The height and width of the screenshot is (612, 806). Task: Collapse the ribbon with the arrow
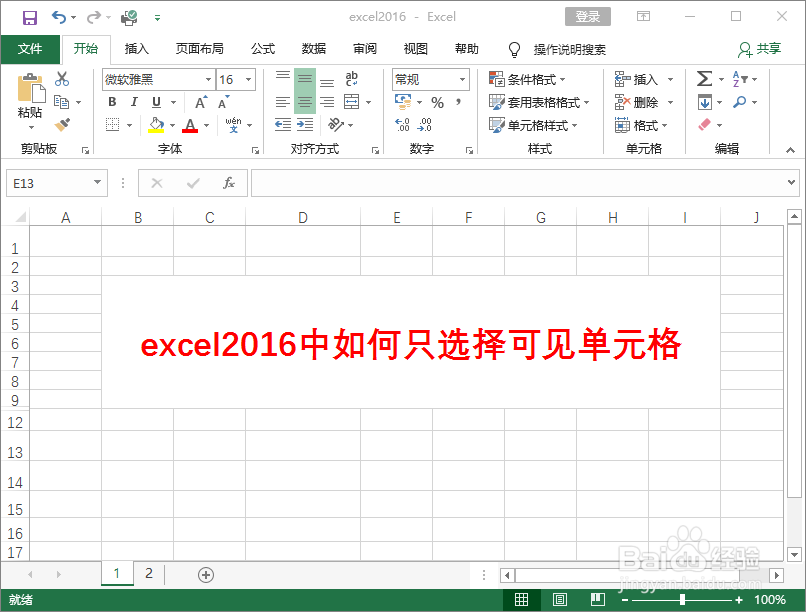coord(790,150)
